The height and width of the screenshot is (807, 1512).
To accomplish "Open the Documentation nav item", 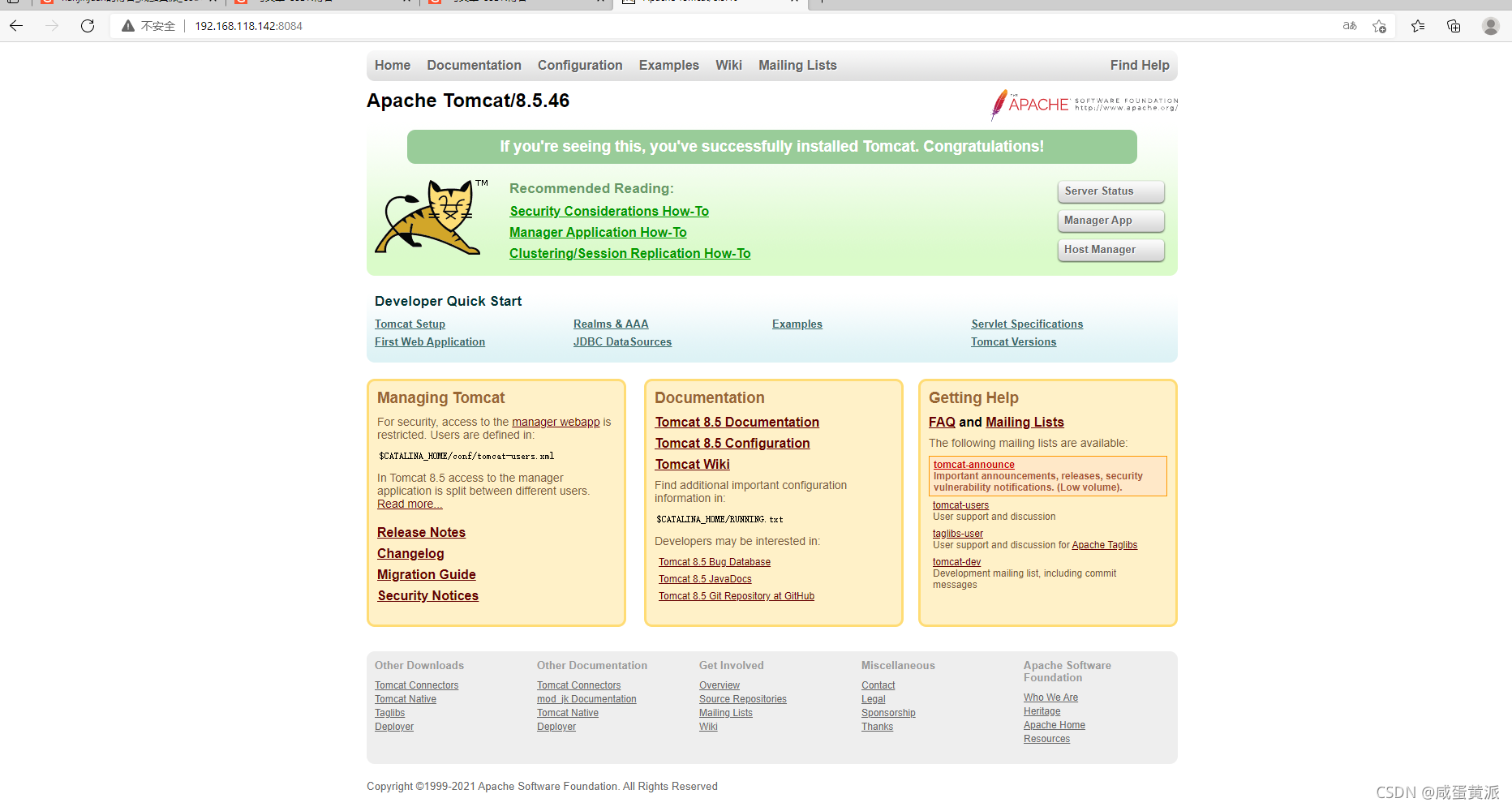I will [x=474, y=65].
